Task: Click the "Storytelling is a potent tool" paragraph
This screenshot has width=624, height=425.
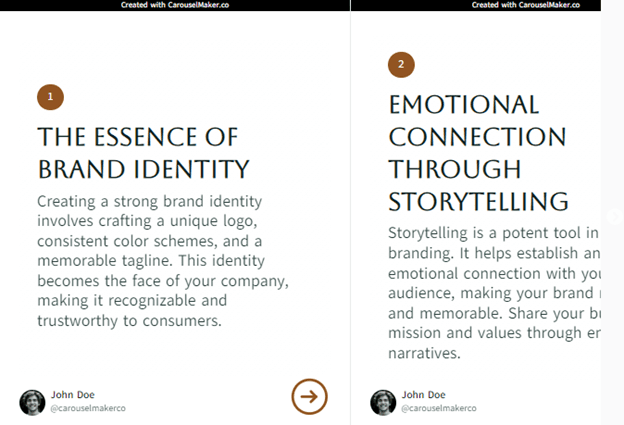Action: point(494,293)
